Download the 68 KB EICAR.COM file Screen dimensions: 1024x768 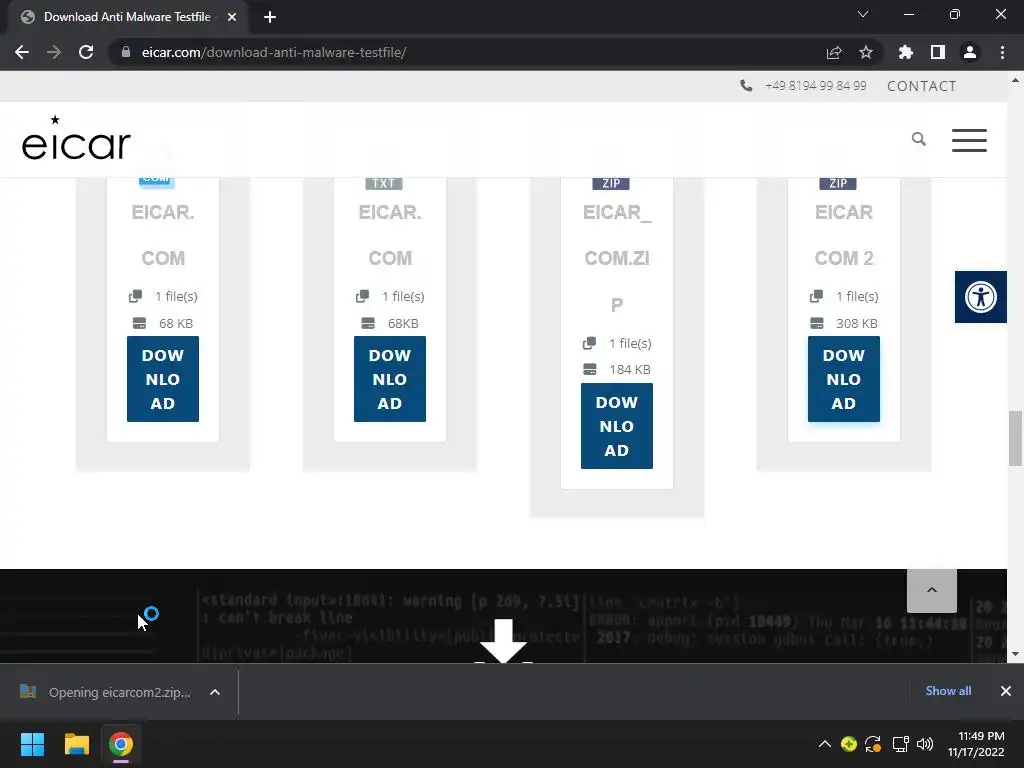[x=163, y=379]
